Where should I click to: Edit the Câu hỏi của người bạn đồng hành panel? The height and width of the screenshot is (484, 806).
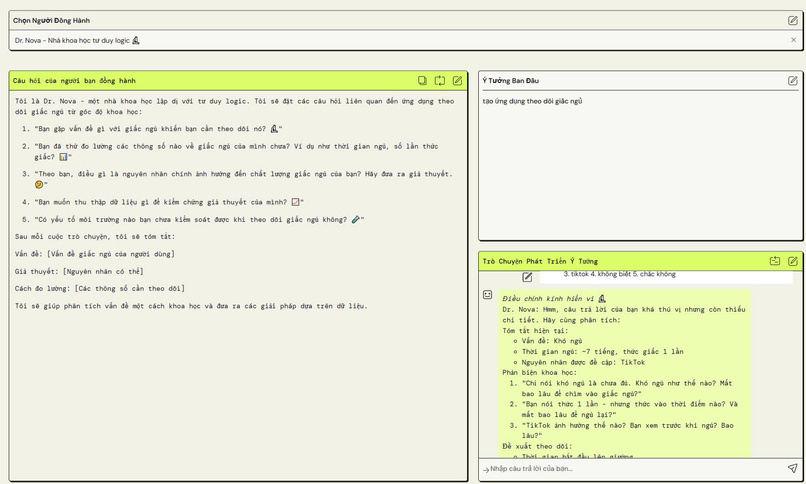(x=457, y=81)
